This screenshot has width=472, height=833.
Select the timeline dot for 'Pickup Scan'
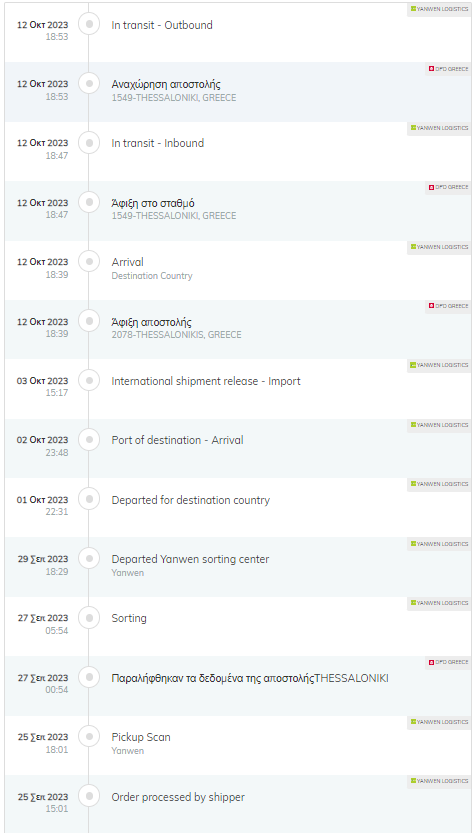point(89,736)
